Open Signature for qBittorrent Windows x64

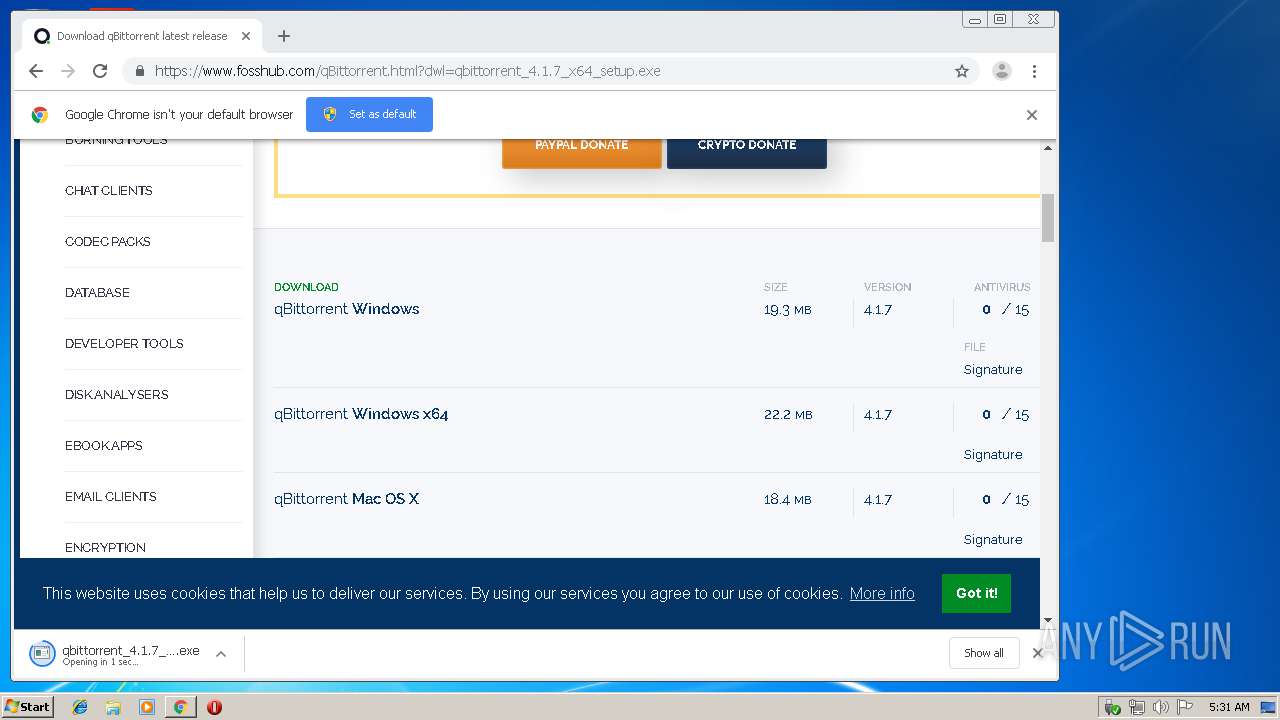pos(993,454)
